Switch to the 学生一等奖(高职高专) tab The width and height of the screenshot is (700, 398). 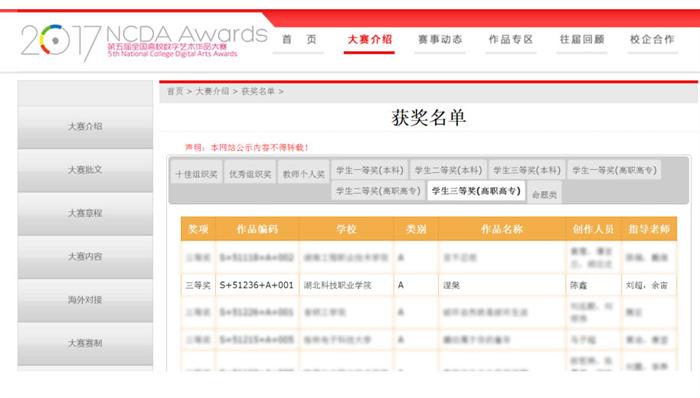click(614, 170)
